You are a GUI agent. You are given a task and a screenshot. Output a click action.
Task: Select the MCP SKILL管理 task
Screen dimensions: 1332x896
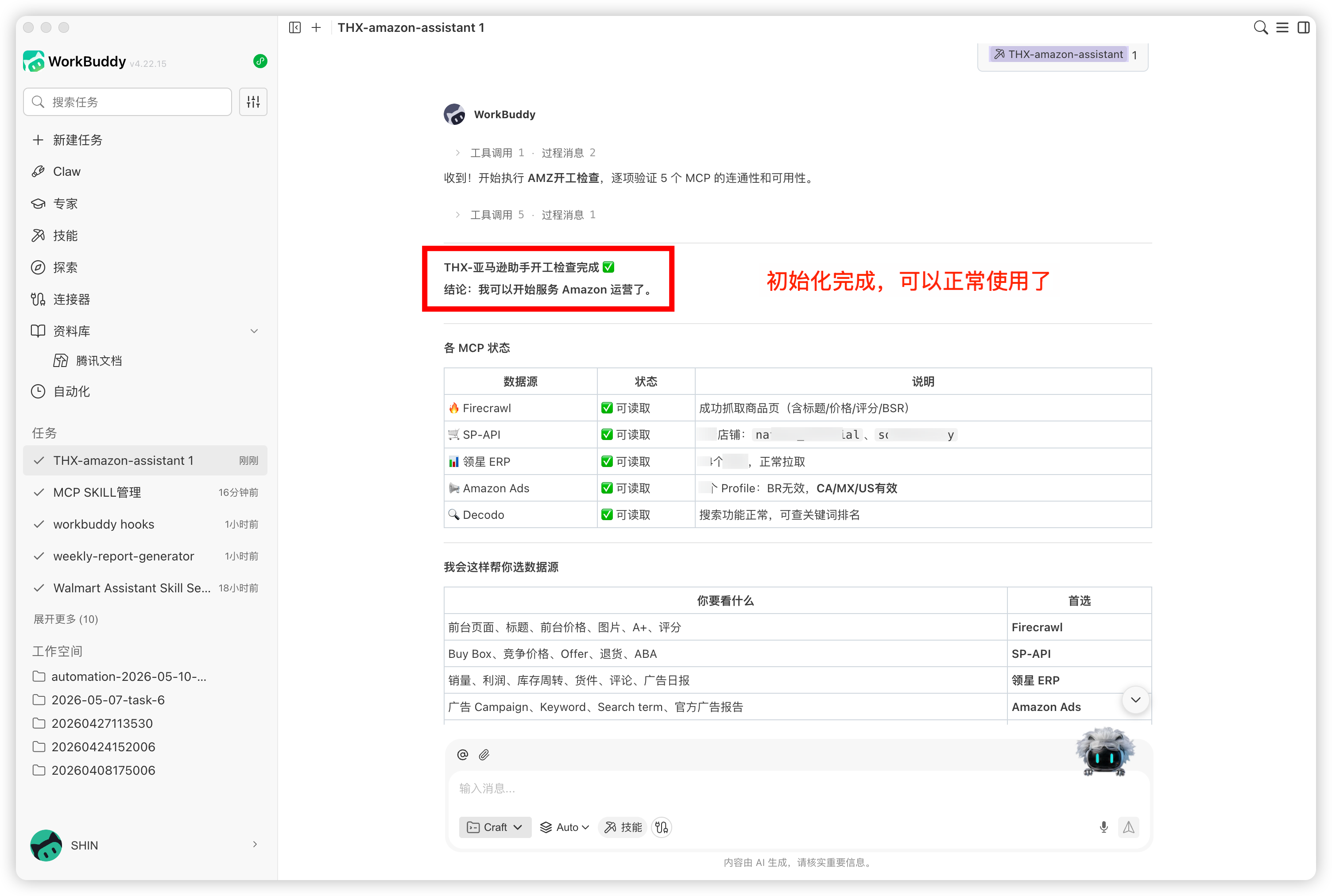coord(145,493)
